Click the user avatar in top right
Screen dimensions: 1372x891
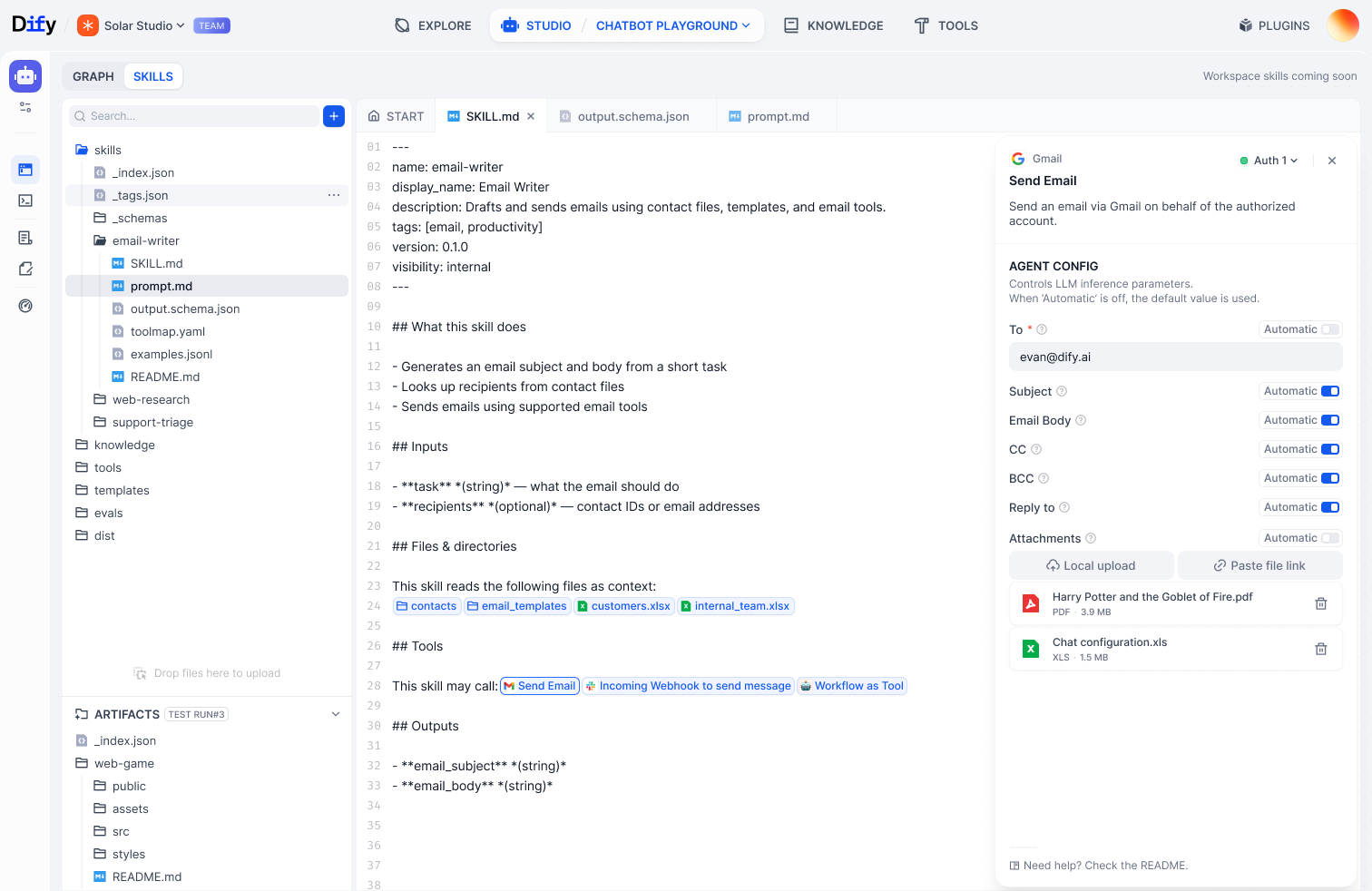click(1342, 25)
